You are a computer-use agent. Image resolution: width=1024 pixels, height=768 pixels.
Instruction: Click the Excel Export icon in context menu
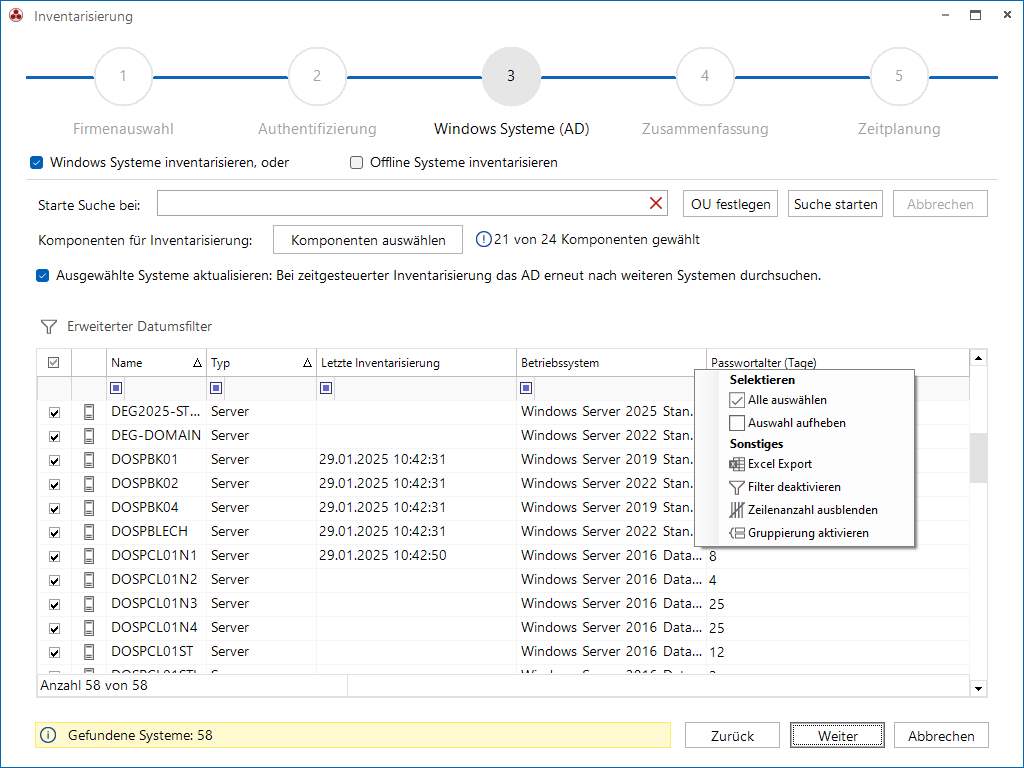pos(737,464)
